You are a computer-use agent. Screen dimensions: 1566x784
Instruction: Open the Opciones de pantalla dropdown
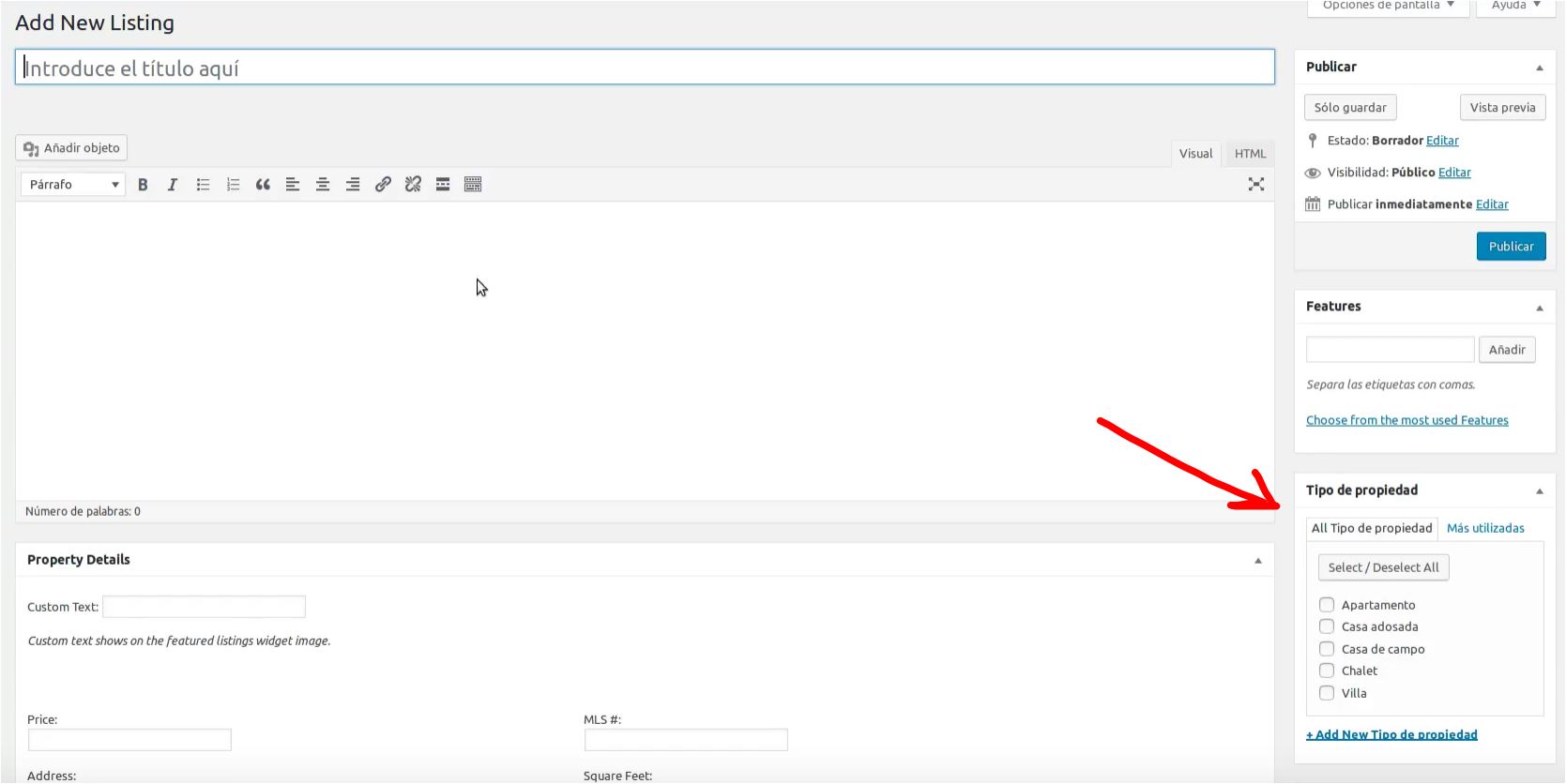(x=1389, y=7)
